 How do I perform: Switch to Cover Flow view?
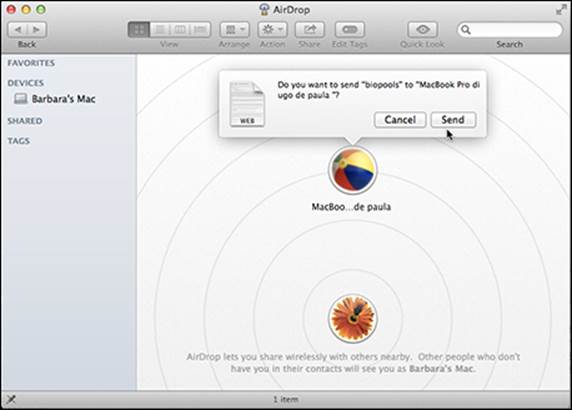pyautogui.click(x=201, y=30)
